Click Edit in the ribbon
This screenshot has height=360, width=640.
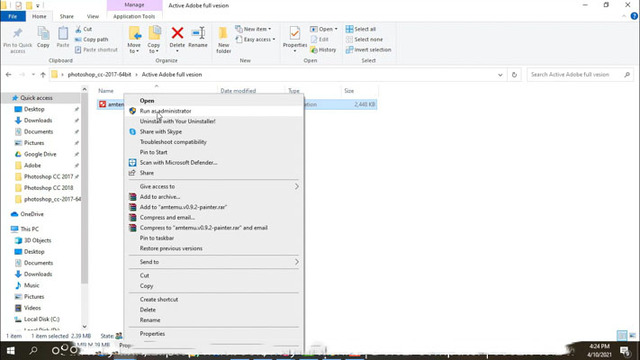pyautogui.click(x=320, y=40)
